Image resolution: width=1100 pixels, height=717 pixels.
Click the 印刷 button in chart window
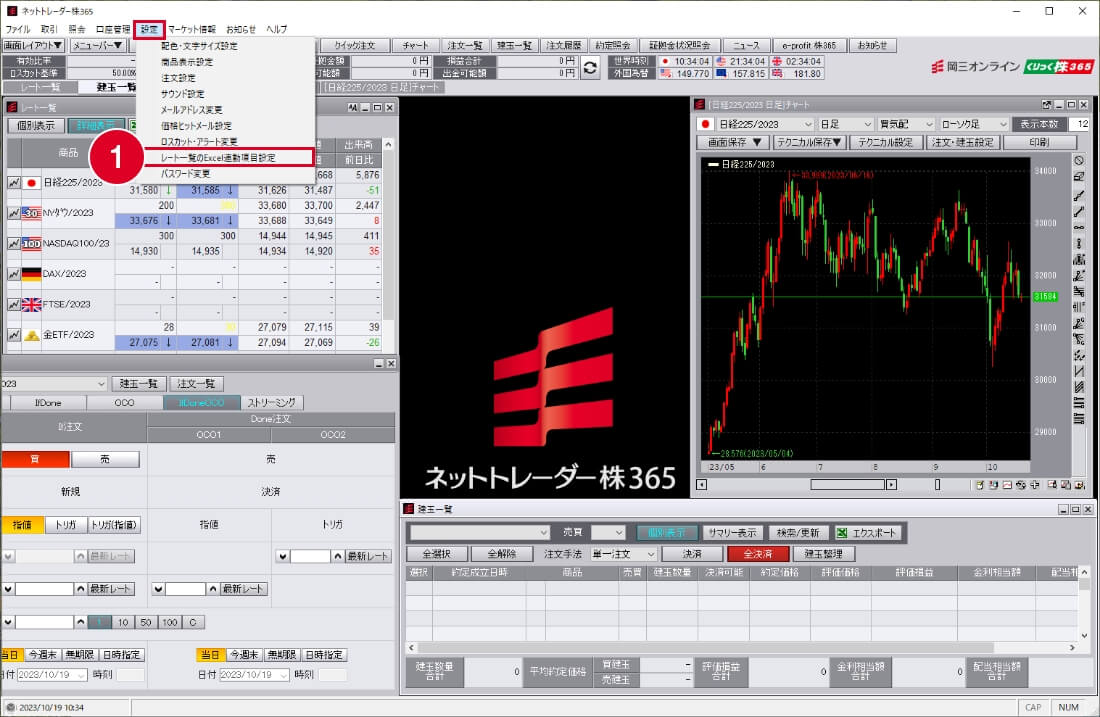tap(1039, 142)
